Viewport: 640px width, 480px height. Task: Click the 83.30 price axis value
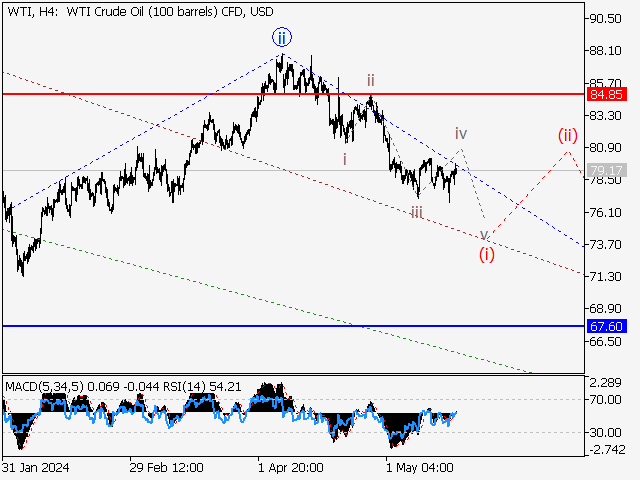[606, 116]
